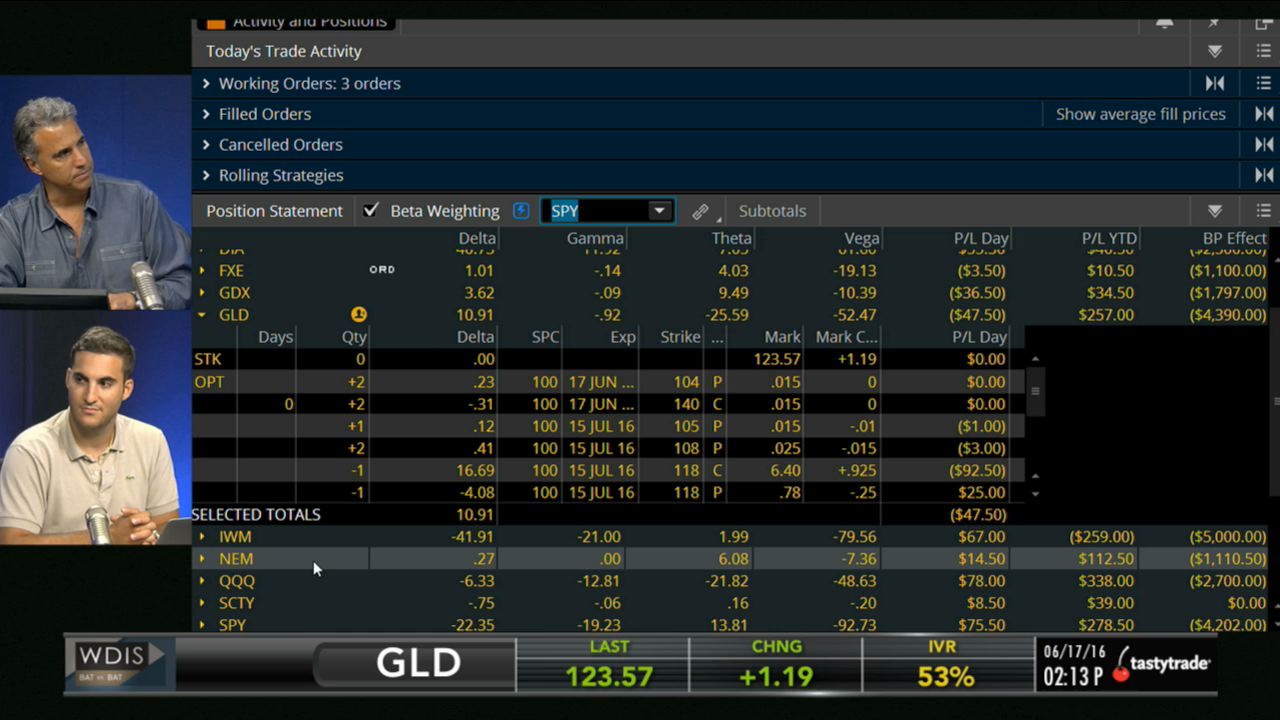This screenshot has height=720, width=1280.
Task: Click the yellow account icon on GLD row
Action: point(359,315)
